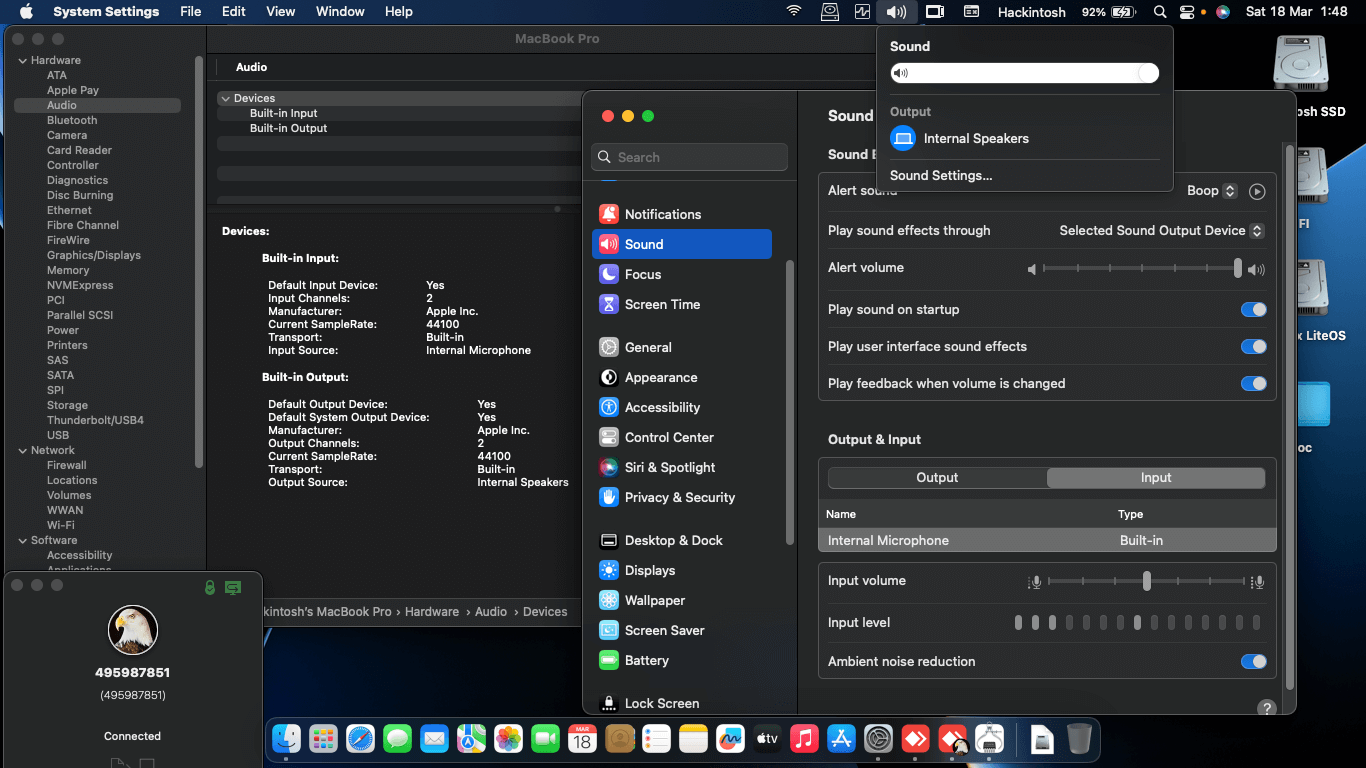1366x768 pixels.
Task: Collapse the Devices disclosure triangle
Action: 225,98
